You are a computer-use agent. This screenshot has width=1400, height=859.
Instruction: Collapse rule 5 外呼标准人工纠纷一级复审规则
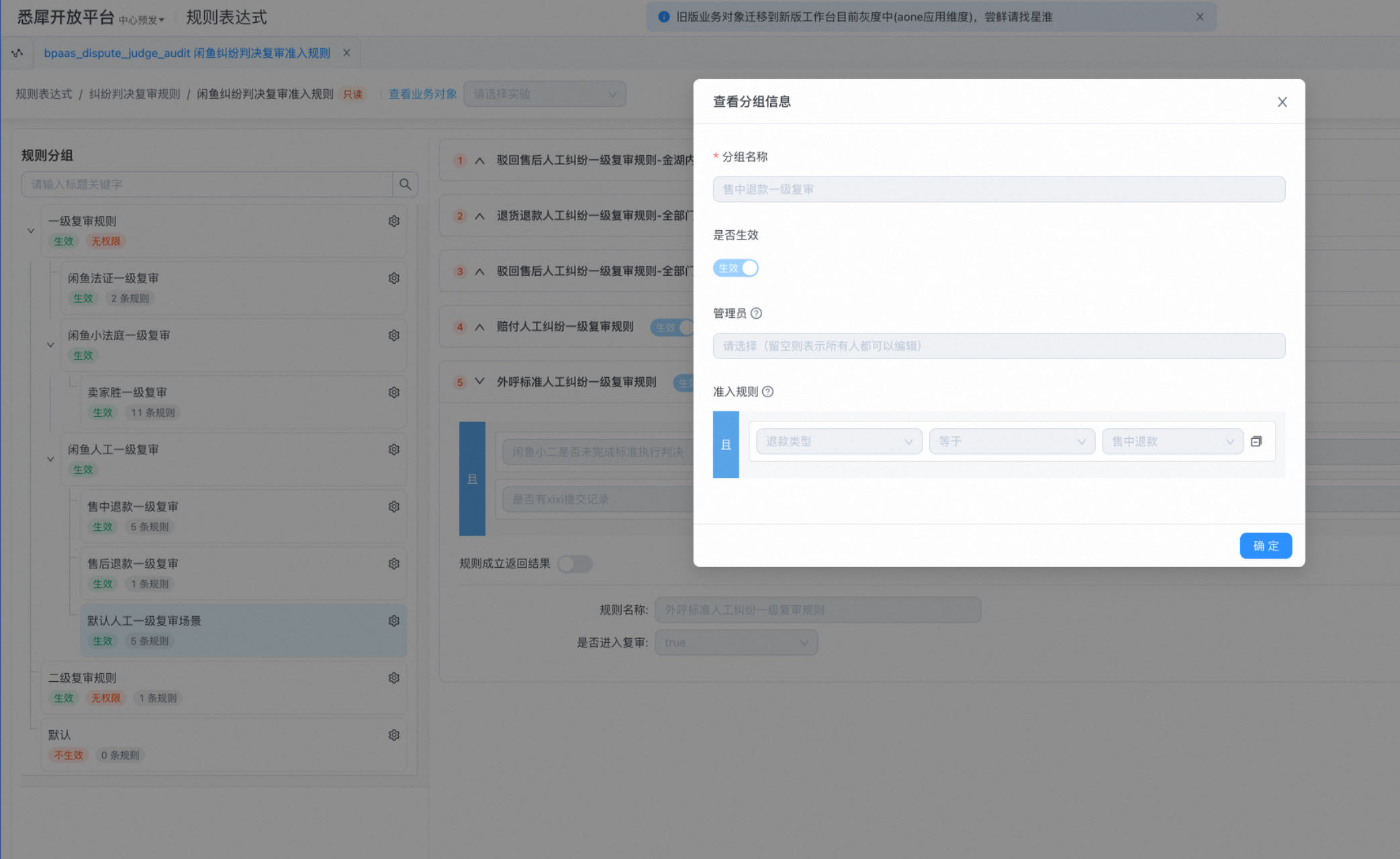479,382
